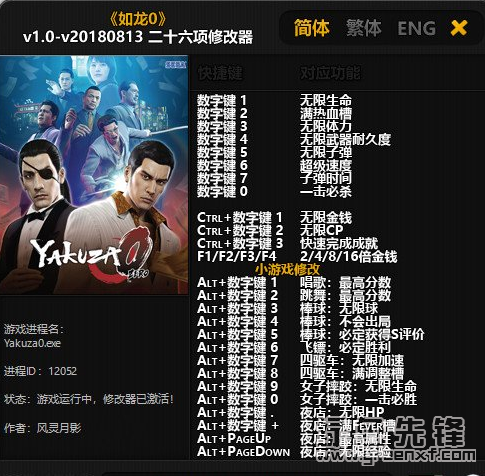Enable 一击必杀 cheat
The image size is (485, 476).
326,191
